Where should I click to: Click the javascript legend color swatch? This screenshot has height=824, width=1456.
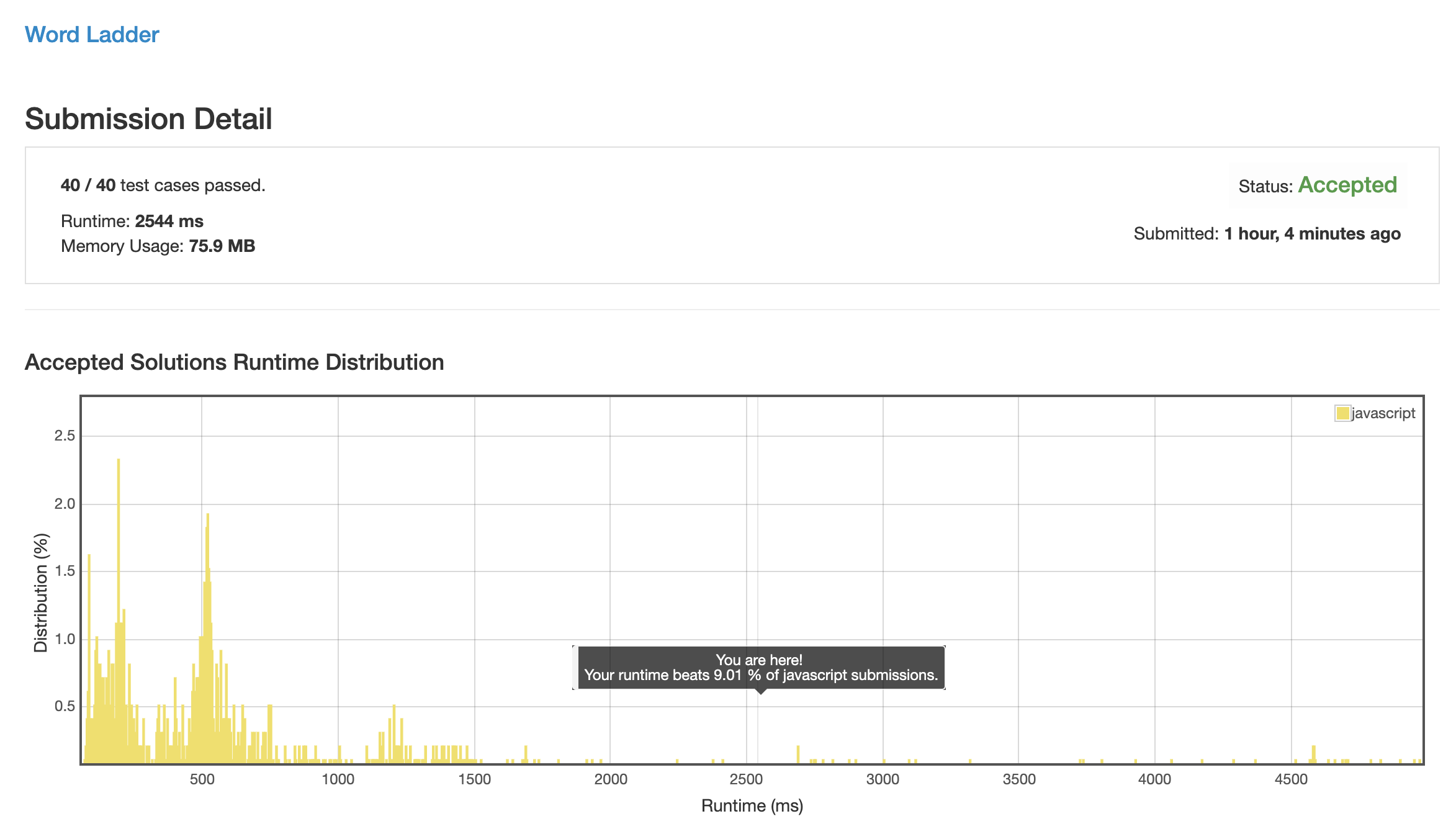[1342, 413]
